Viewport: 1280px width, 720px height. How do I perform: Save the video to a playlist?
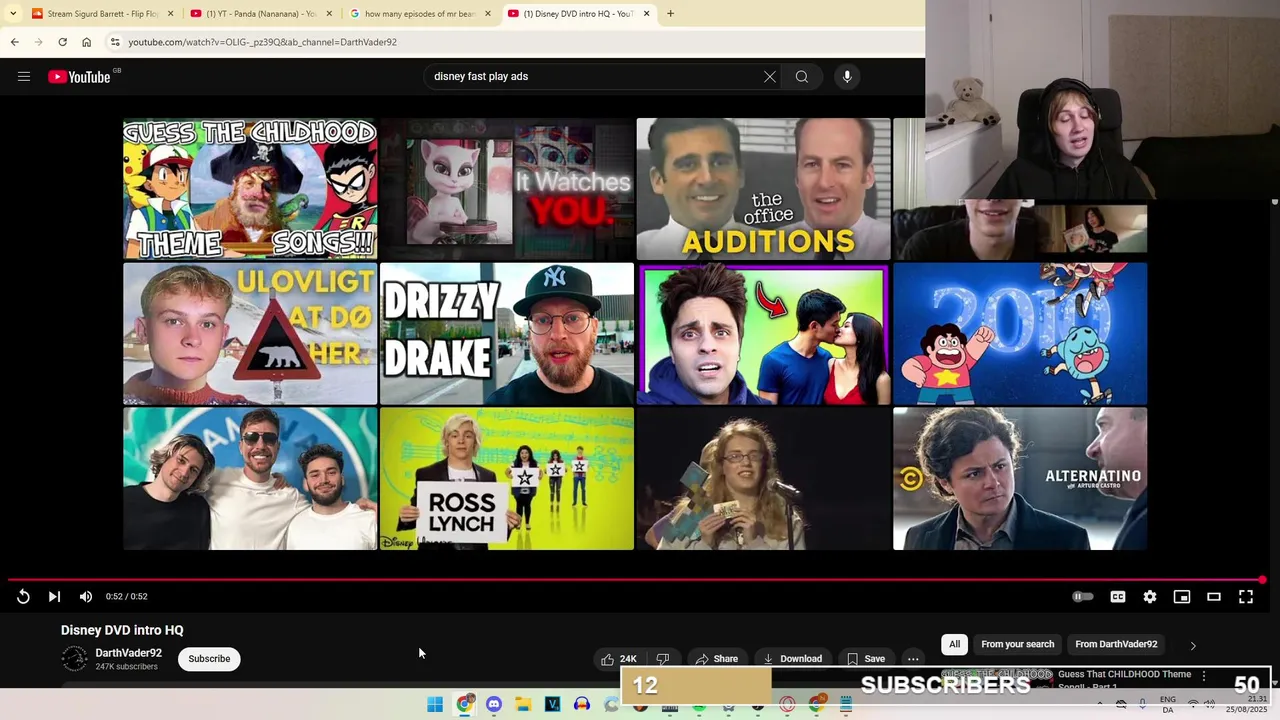(x=866, y=659)
